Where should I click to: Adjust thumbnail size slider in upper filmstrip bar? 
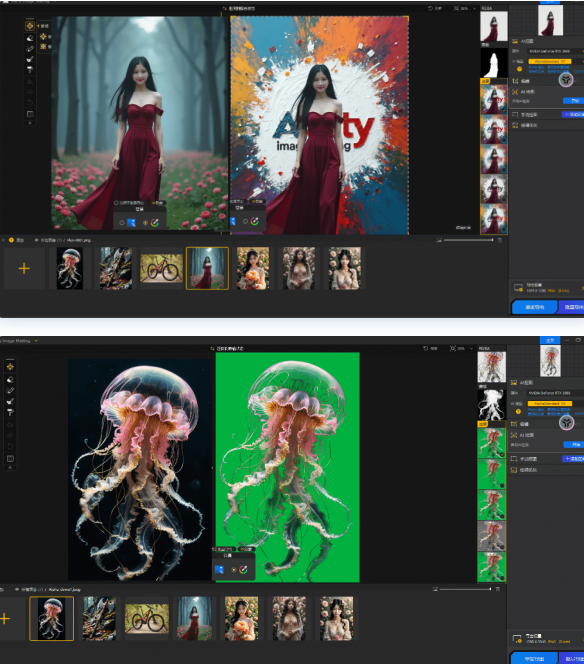pyautogui.click(x=468, y=240)
